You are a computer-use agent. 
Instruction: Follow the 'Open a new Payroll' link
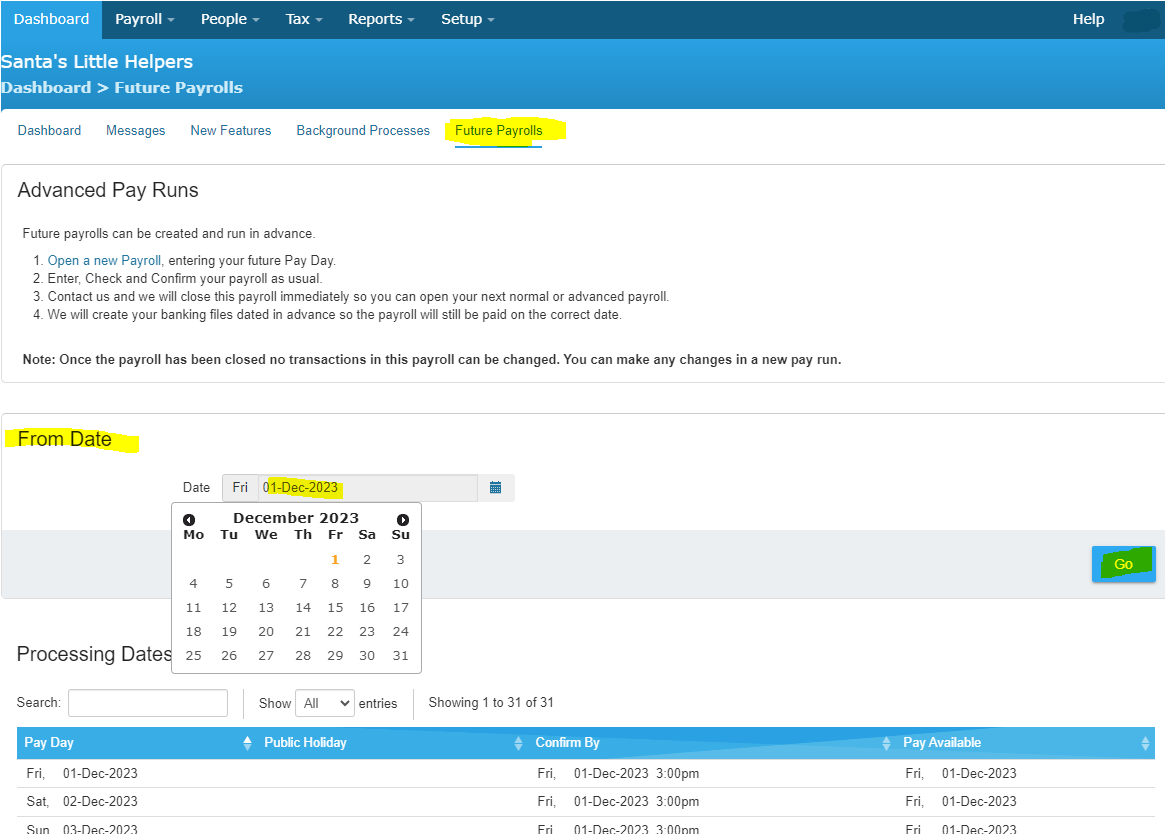tap(104, 261)
